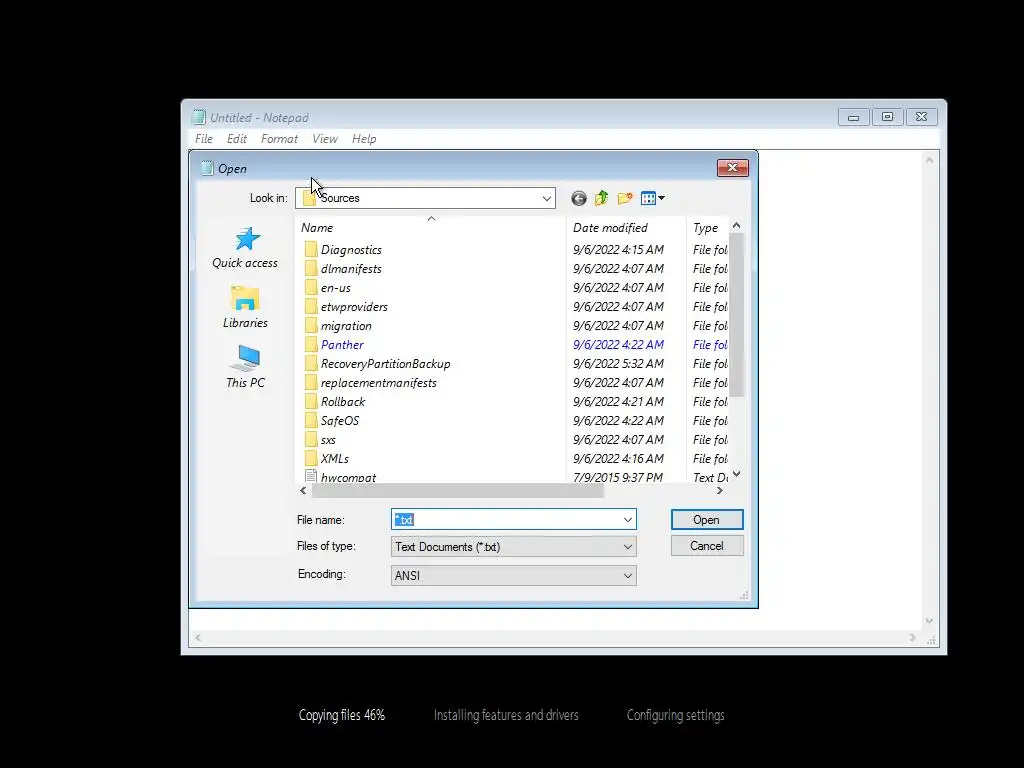The height and width of the screenshot is (768, 1024).
Task: Sort by Type column header
Action: point(707,227)
